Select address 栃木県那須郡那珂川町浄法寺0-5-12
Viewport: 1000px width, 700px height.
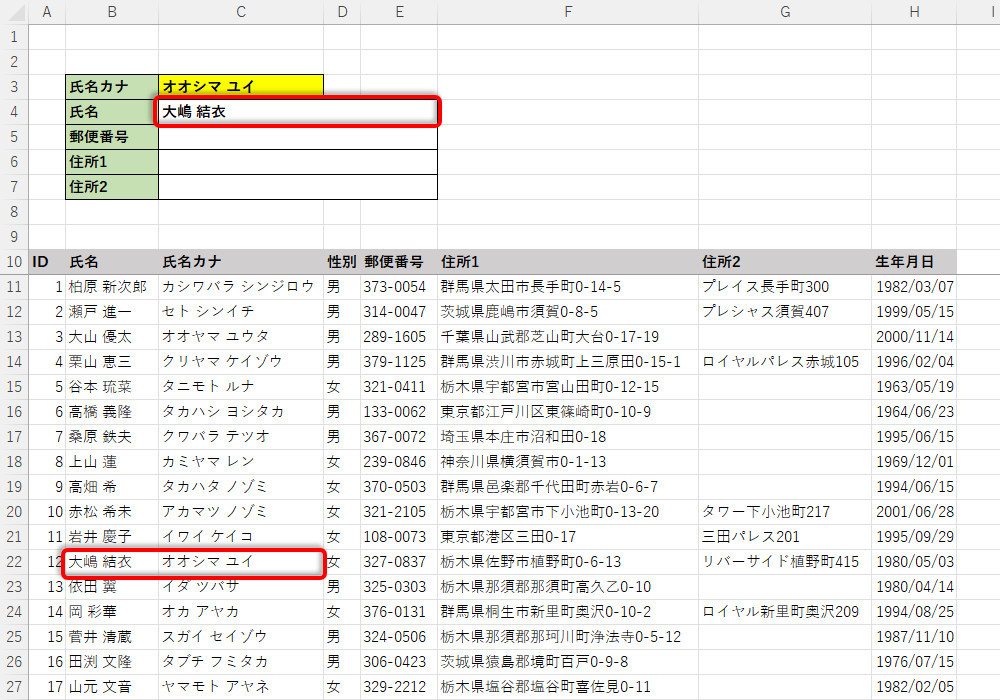(x=568, y=636)
